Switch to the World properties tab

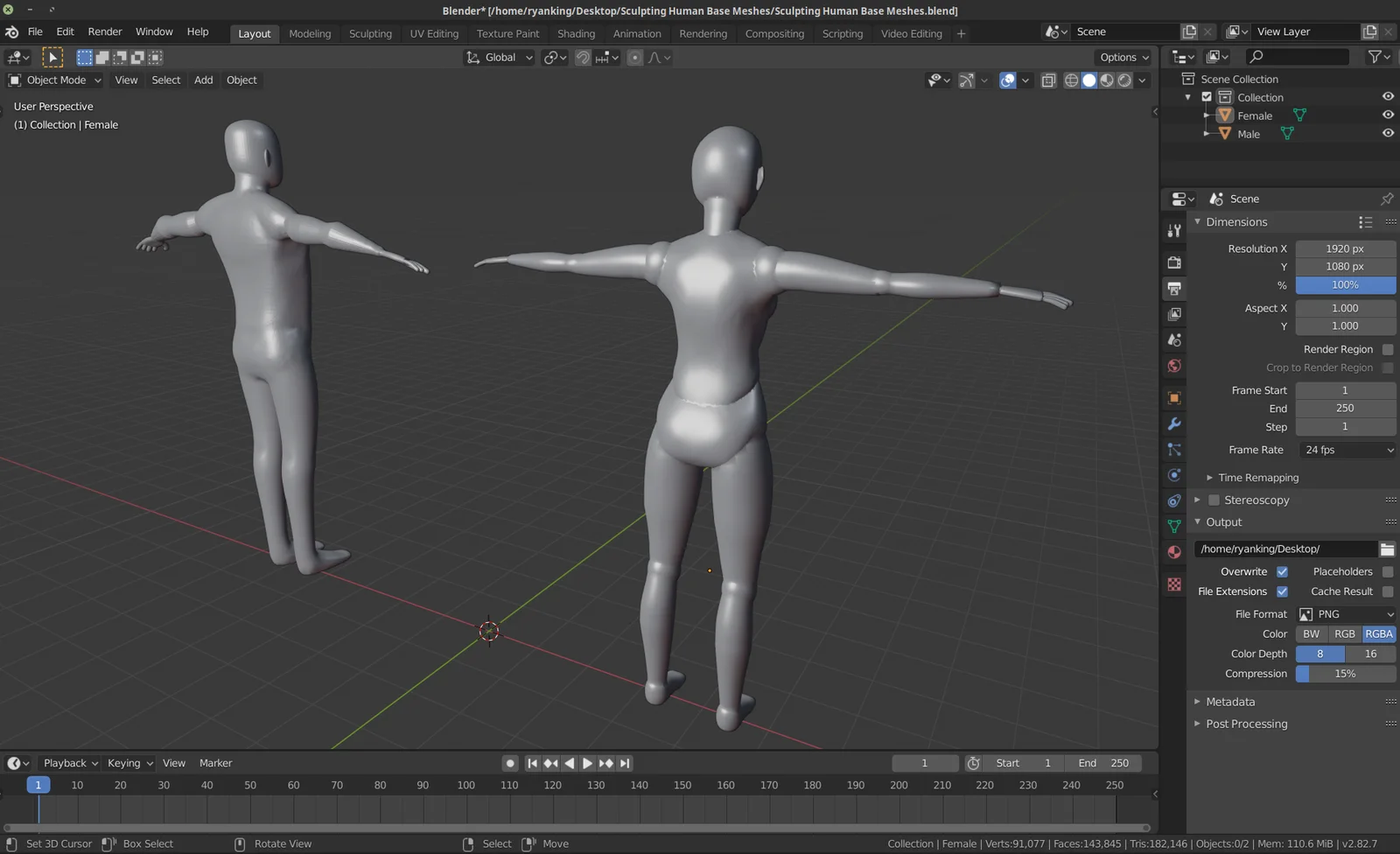coord(1173,366)
